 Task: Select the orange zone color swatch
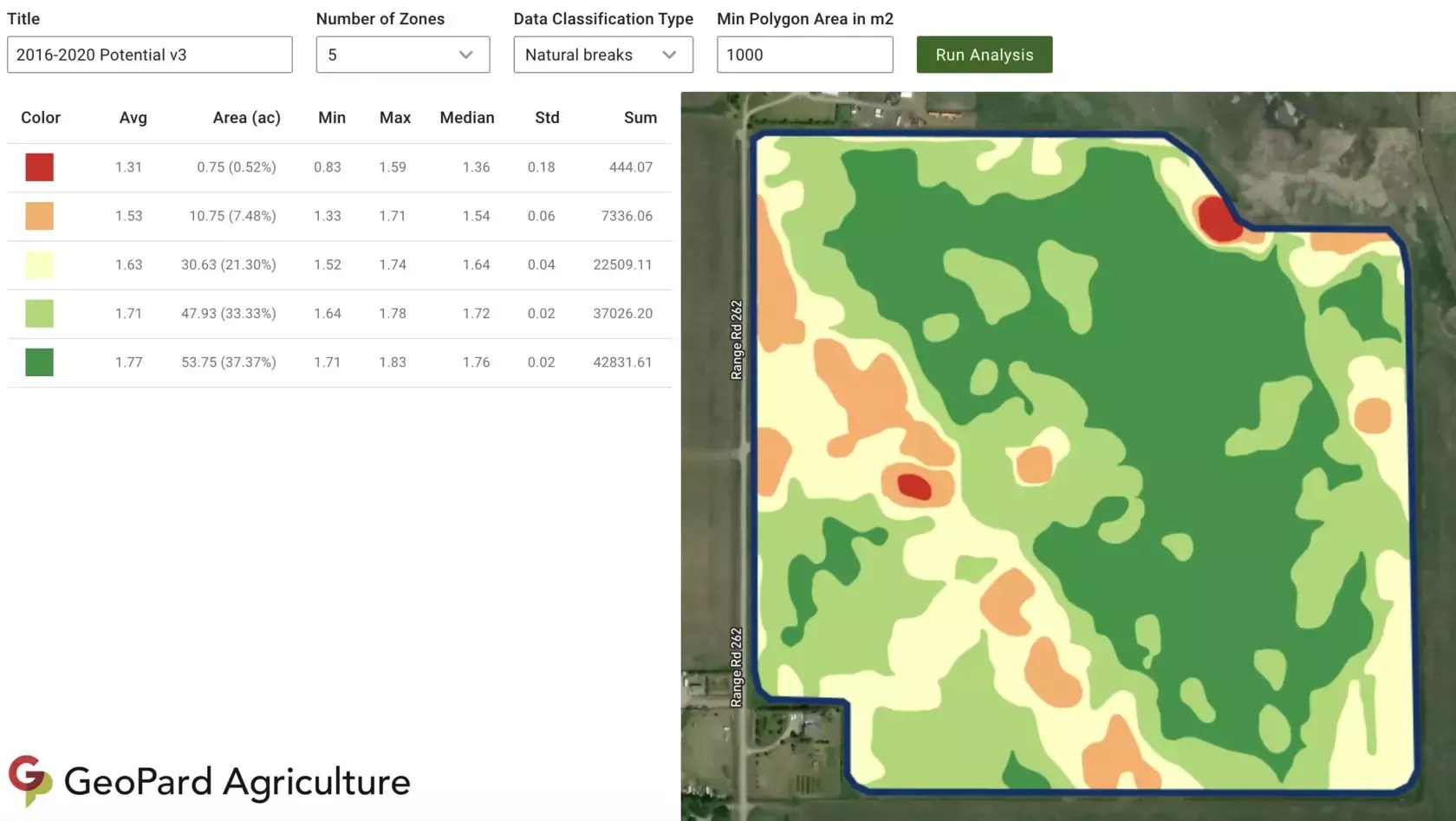[x=39, y=216]
